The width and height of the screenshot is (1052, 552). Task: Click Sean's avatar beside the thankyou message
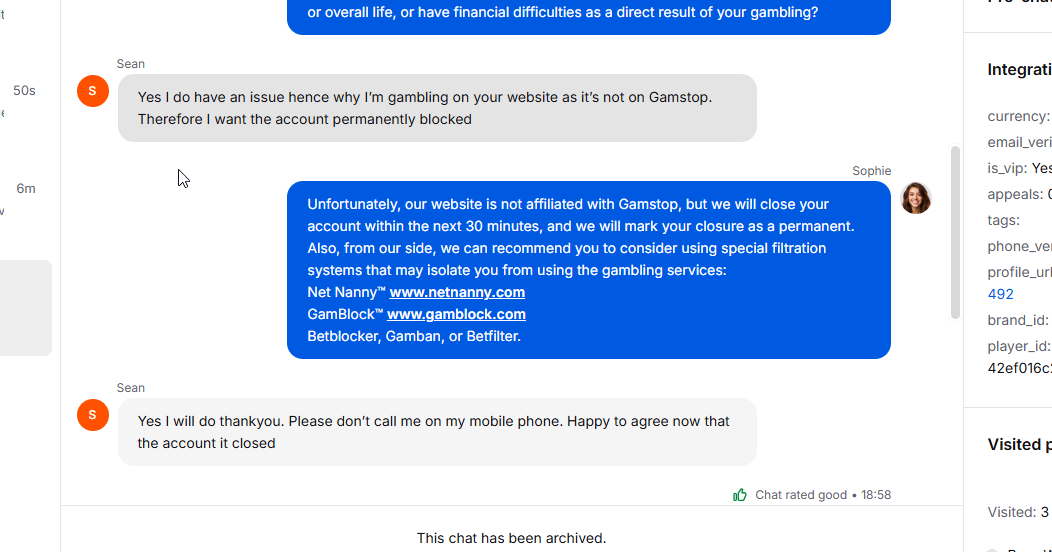tap(93, 414)
